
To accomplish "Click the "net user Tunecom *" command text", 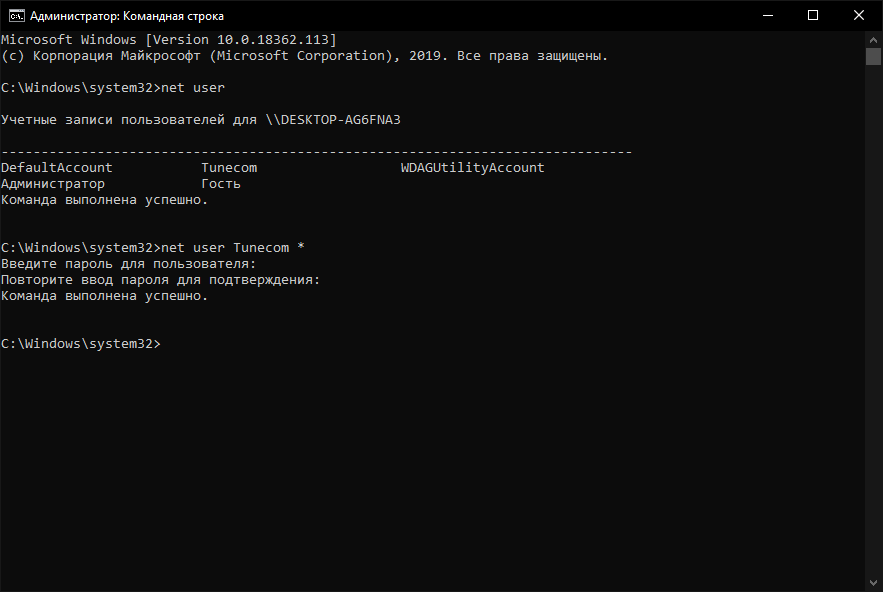I will click(232, 248).
